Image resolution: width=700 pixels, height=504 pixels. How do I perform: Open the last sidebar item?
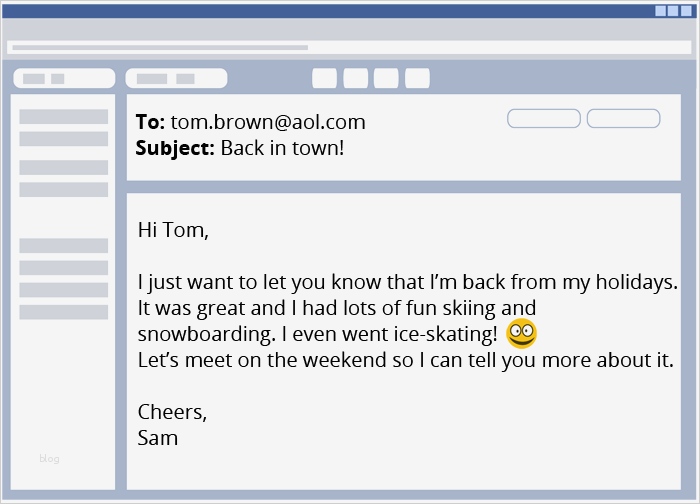pos(64,312)
